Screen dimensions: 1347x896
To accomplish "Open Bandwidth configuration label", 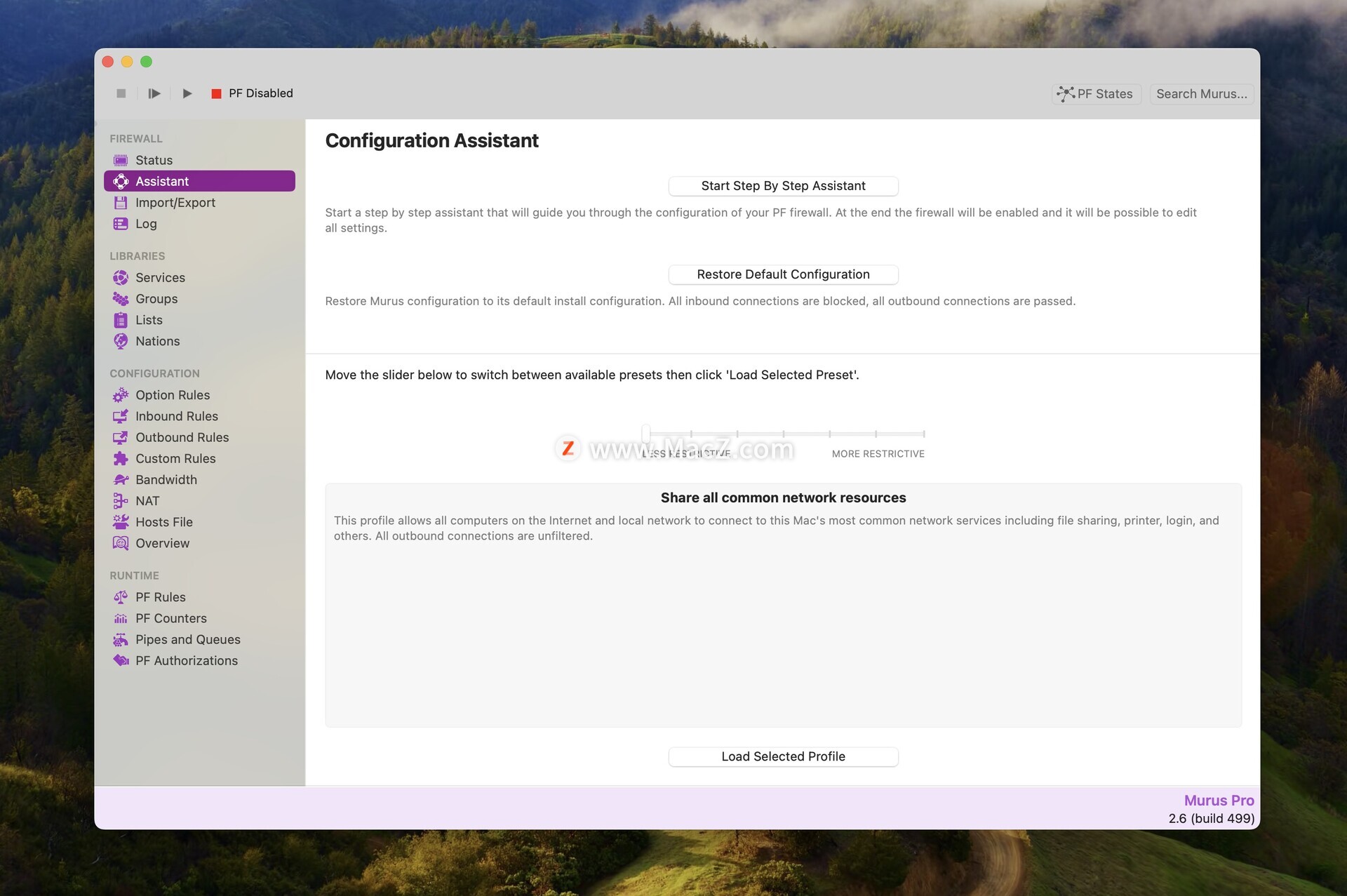I will (166, 480).
